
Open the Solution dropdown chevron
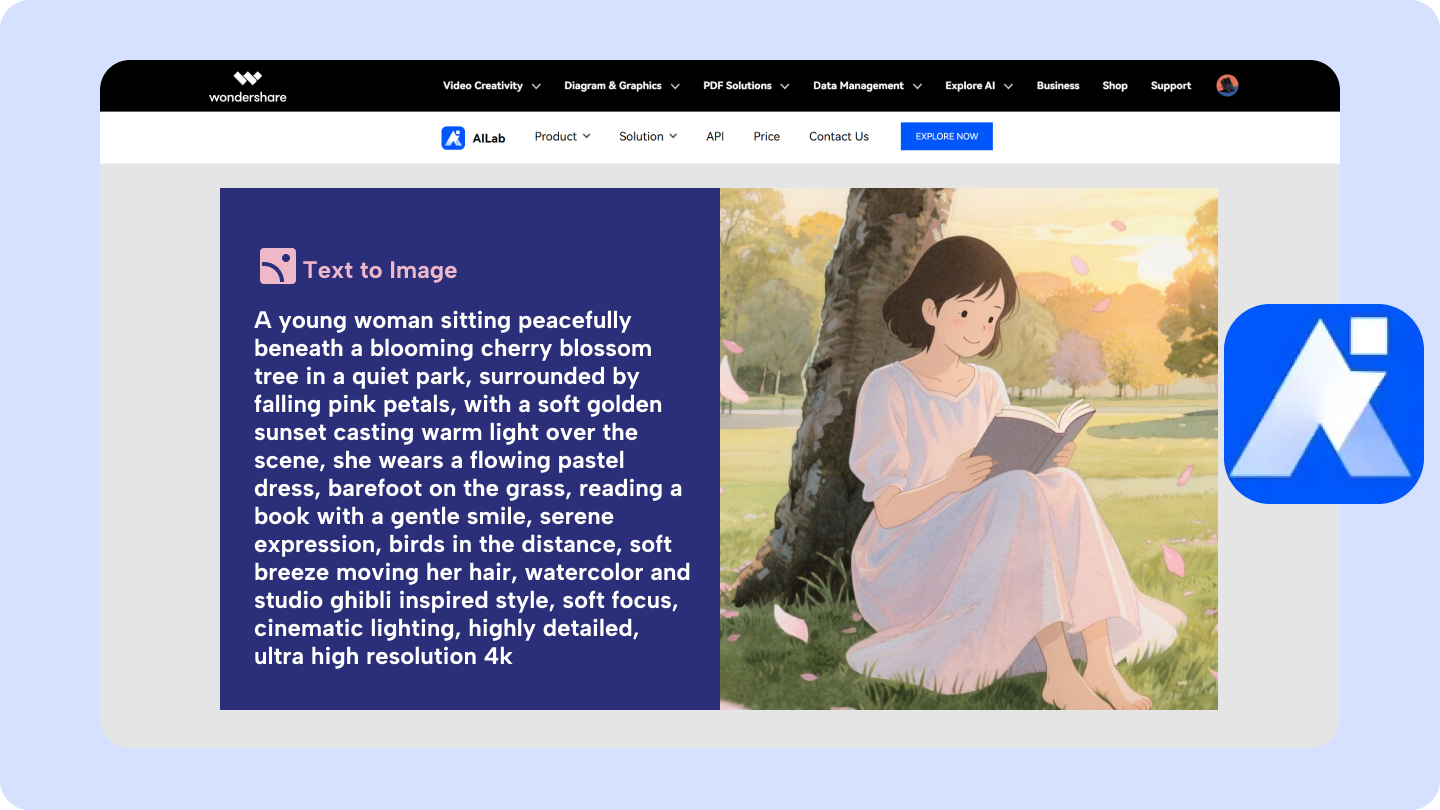coord(675,136)
